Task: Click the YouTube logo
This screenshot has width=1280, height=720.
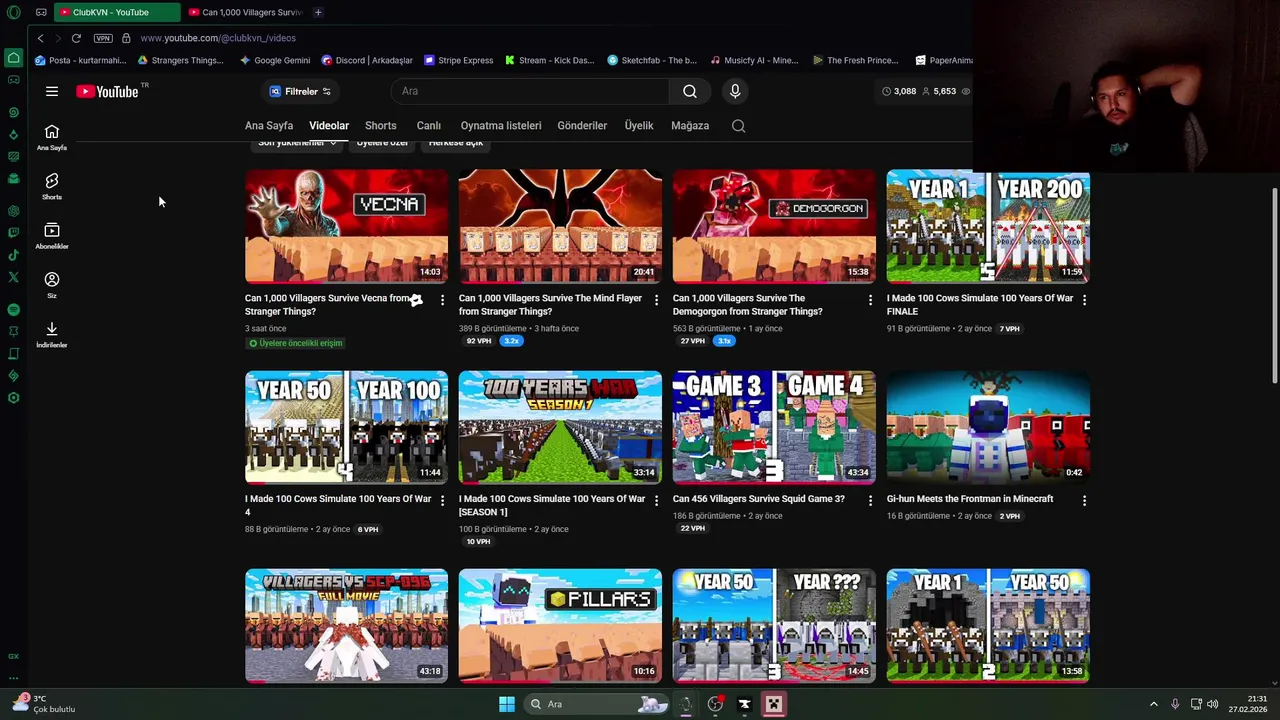Action: tap(107, 91)
